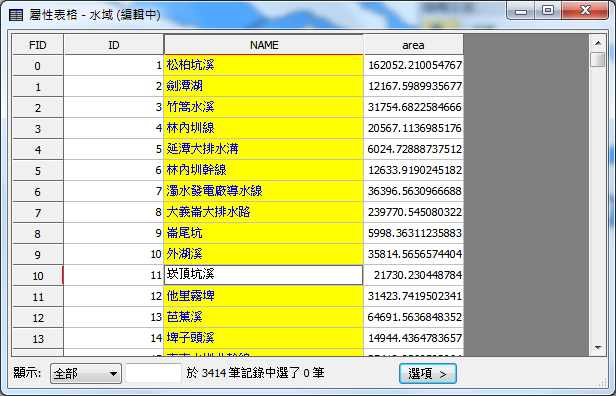
Task: Click the record number input field
Action: [153, 373]
